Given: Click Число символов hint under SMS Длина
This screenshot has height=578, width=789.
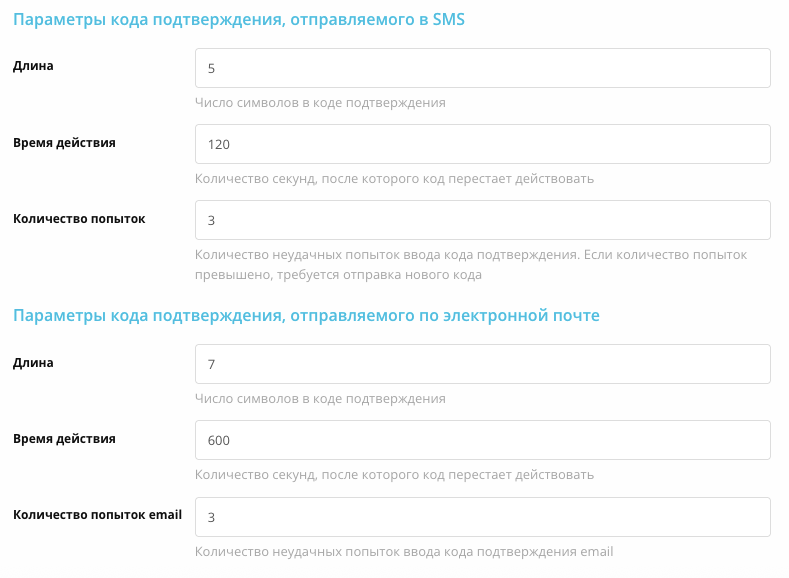Looking at the screenshot, I should point(320,102).
